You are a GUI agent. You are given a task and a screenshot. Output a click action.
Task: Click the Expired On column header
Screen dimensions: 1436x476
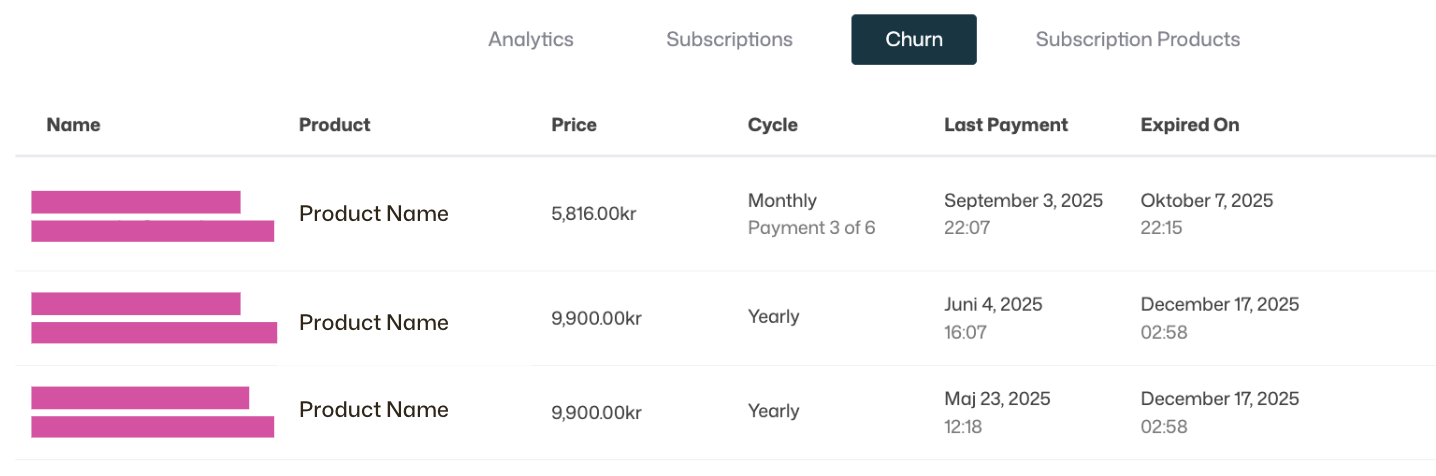1189,125
